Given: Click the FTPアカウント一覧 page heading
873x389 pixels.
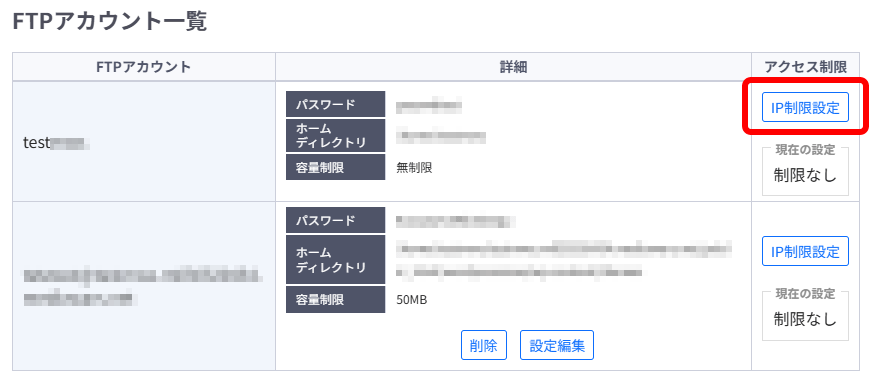Looking at the screenshot, I should pos(110,22).
